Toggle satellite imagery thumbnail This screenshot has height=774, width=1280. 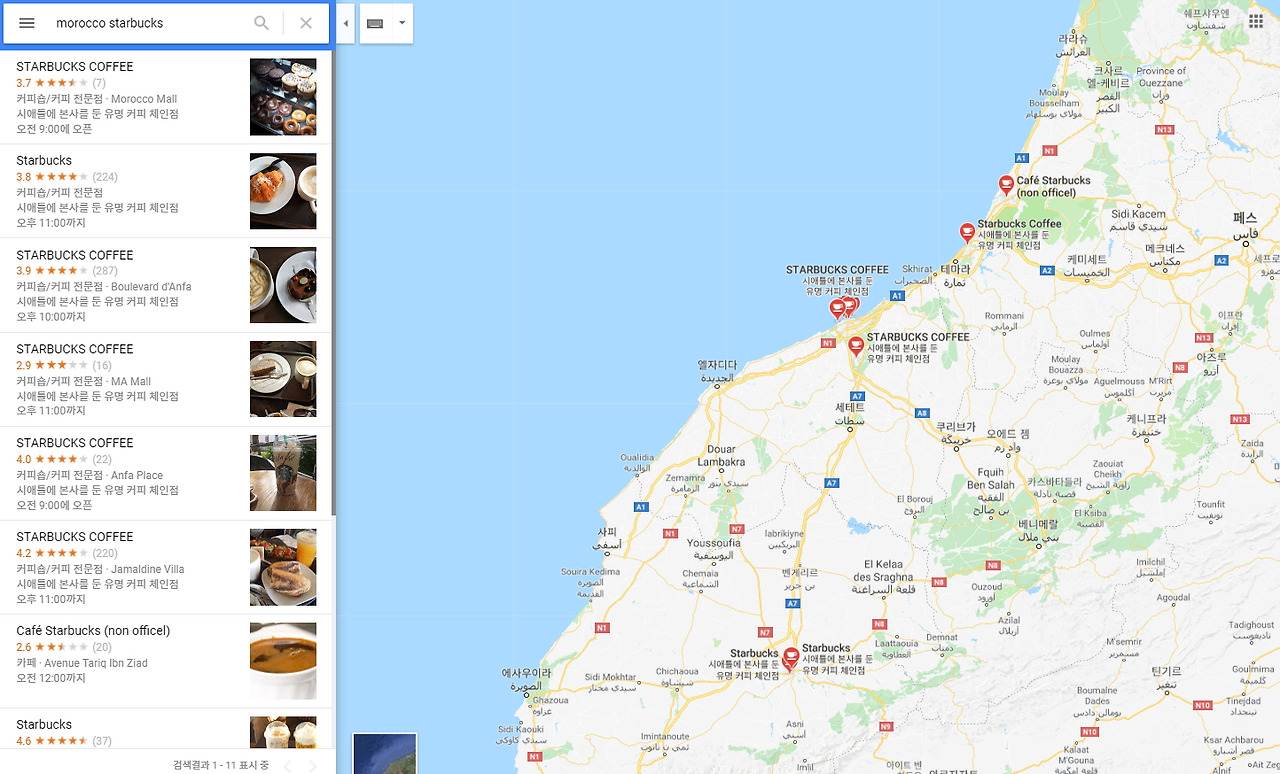click(x=385, y=754)
